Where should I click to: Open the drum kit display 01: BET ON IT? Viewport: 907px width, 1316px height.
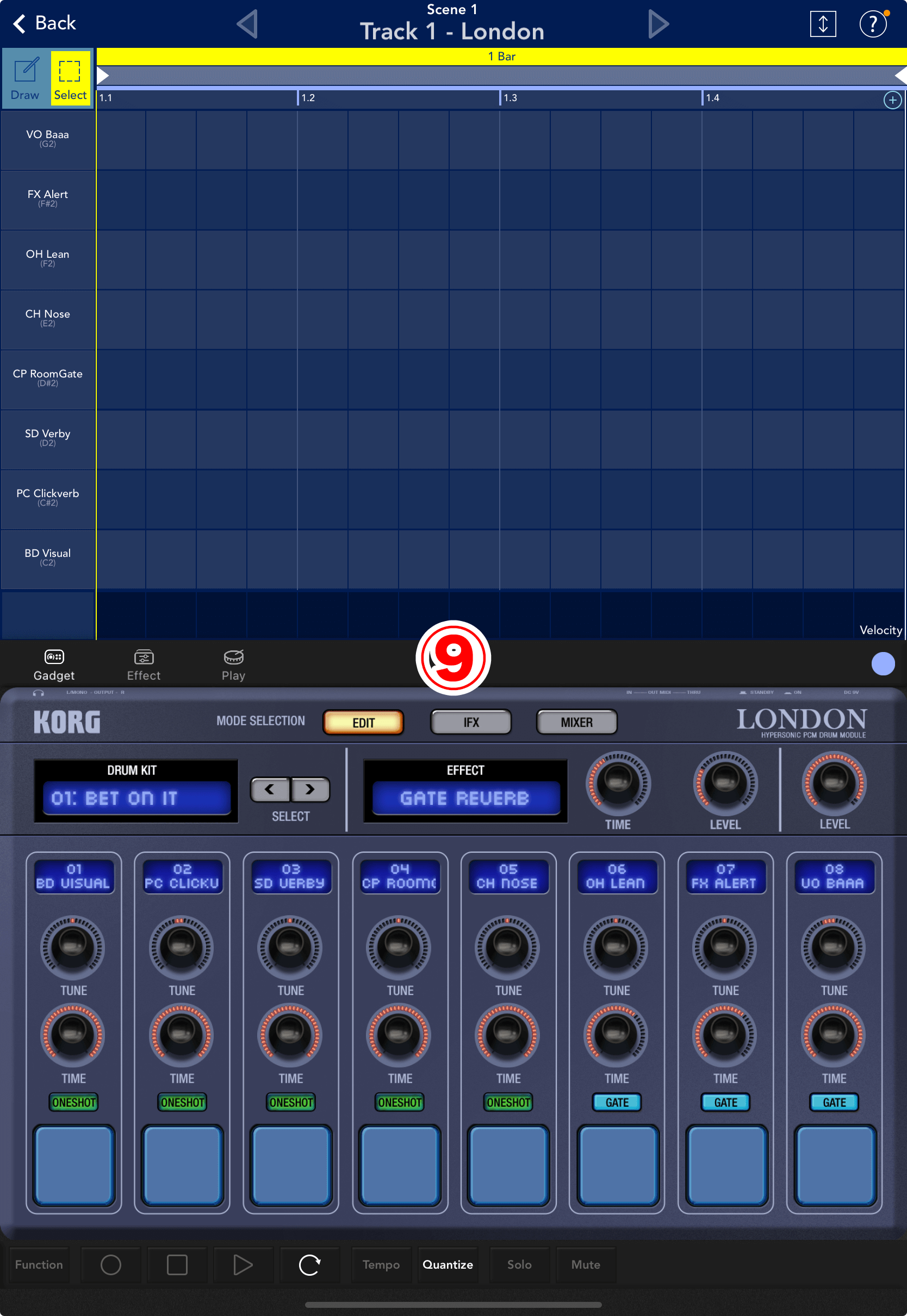[136, 798]
